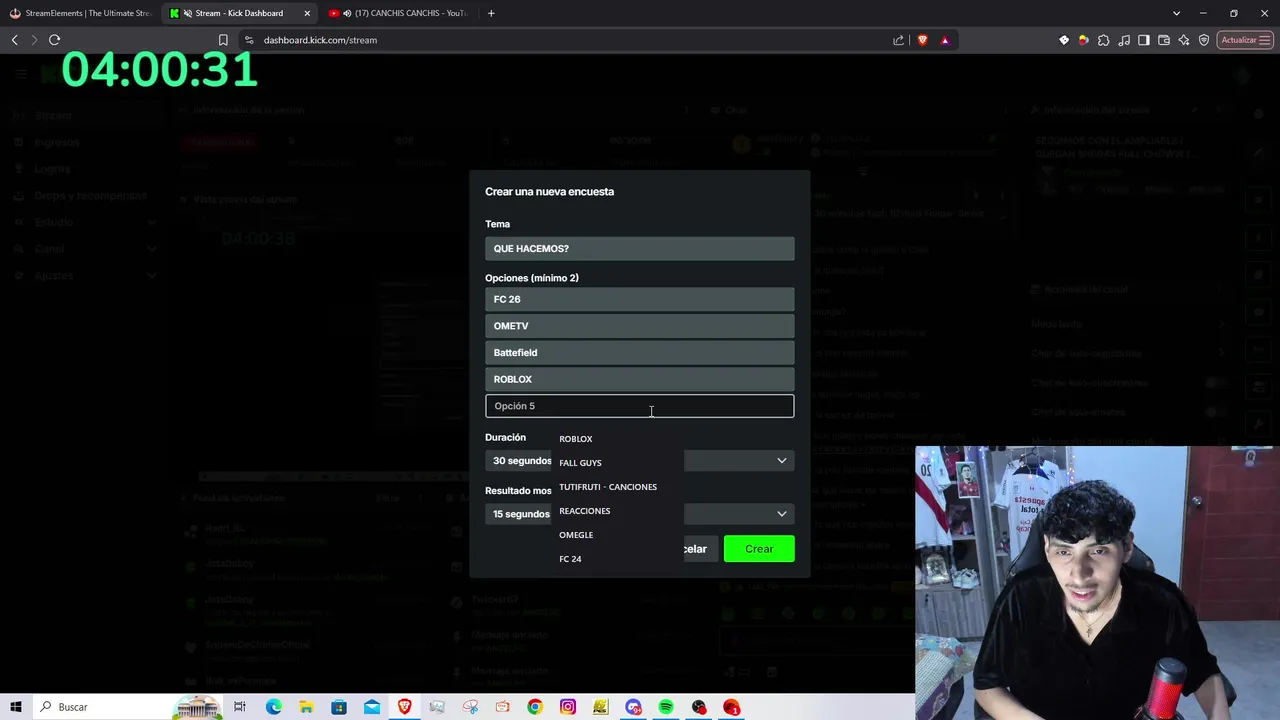
Task: Open the Mail app from taskbar
Action: point(372,707)
